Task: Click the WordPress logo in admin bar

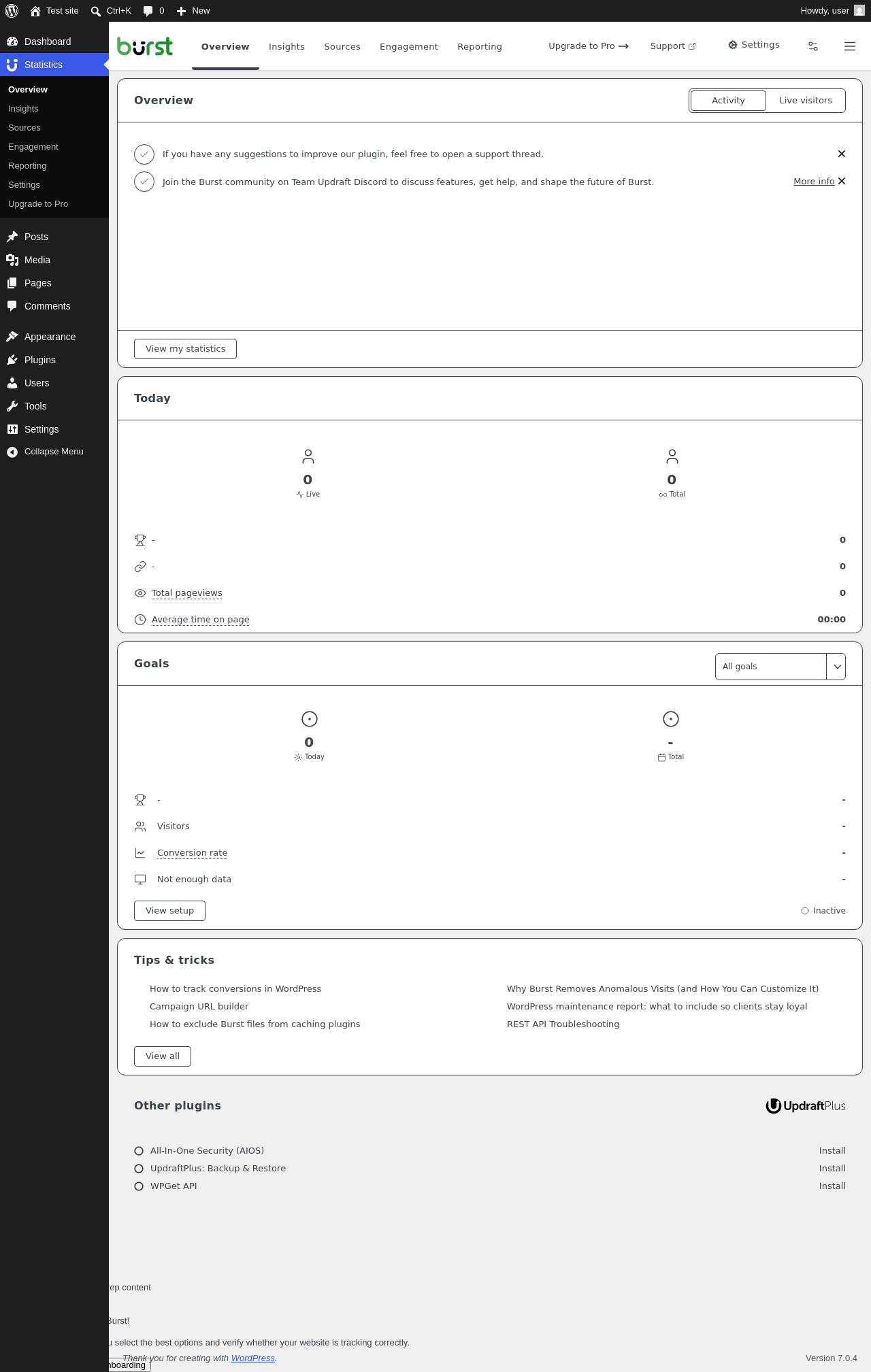Action: [x=12, y=11]
